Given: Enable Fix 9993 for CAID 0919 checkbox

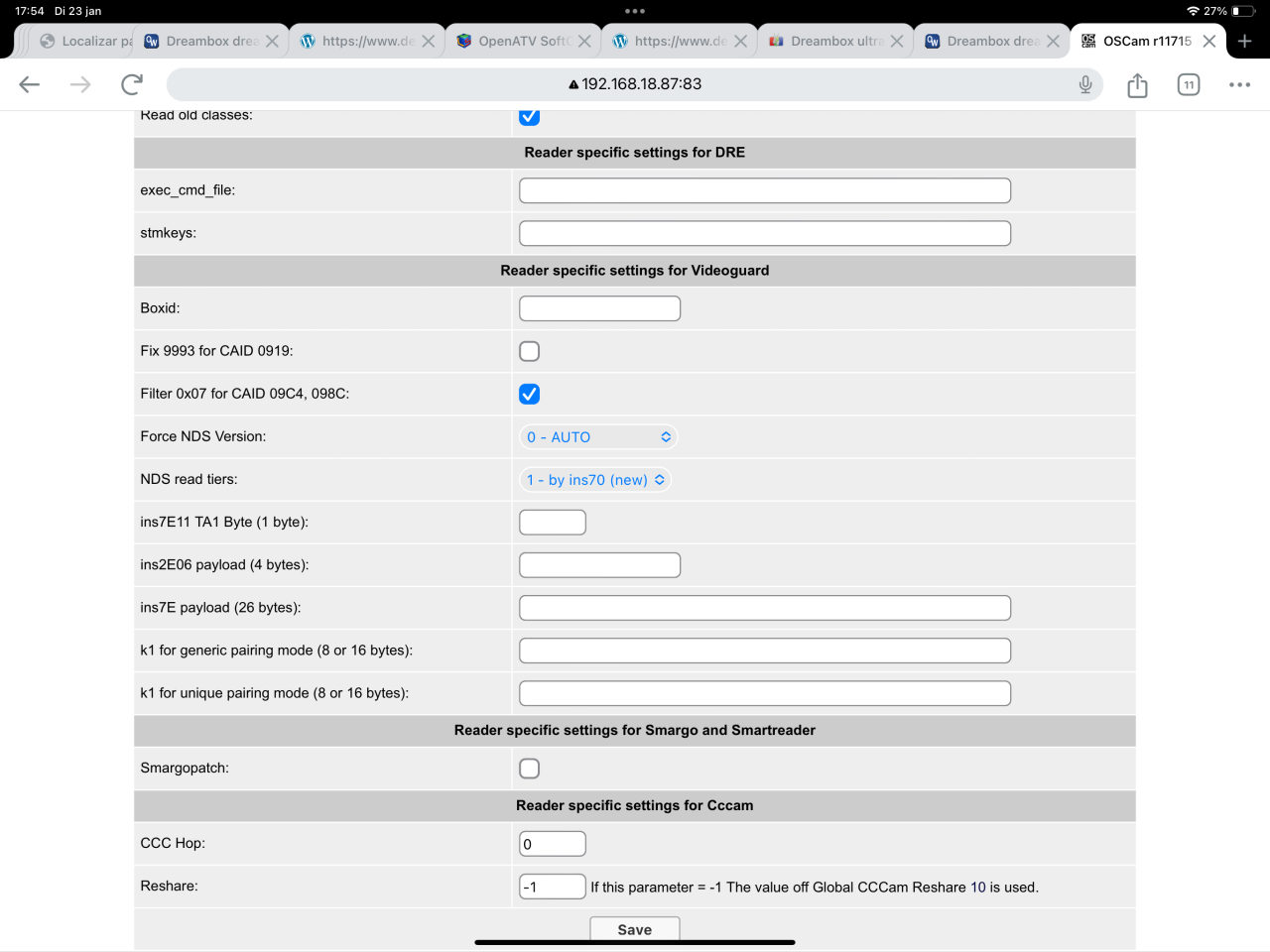Looking at the screenshot, I should [530, 351].
